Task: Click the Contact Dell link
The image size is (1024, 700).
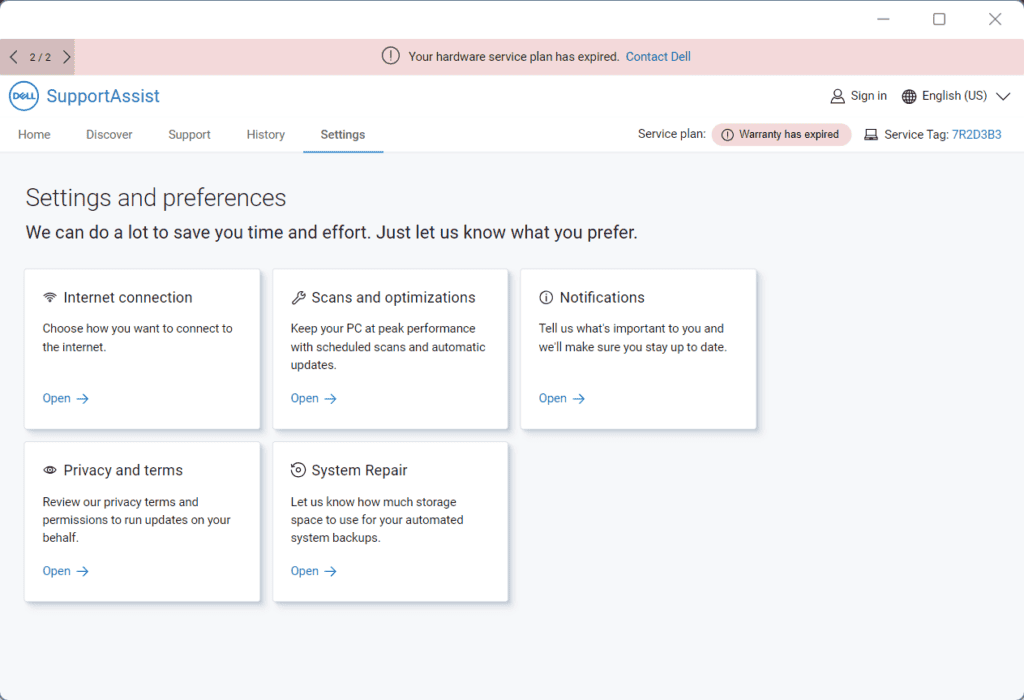Action: pyautogui.click(x=658, y=57)
